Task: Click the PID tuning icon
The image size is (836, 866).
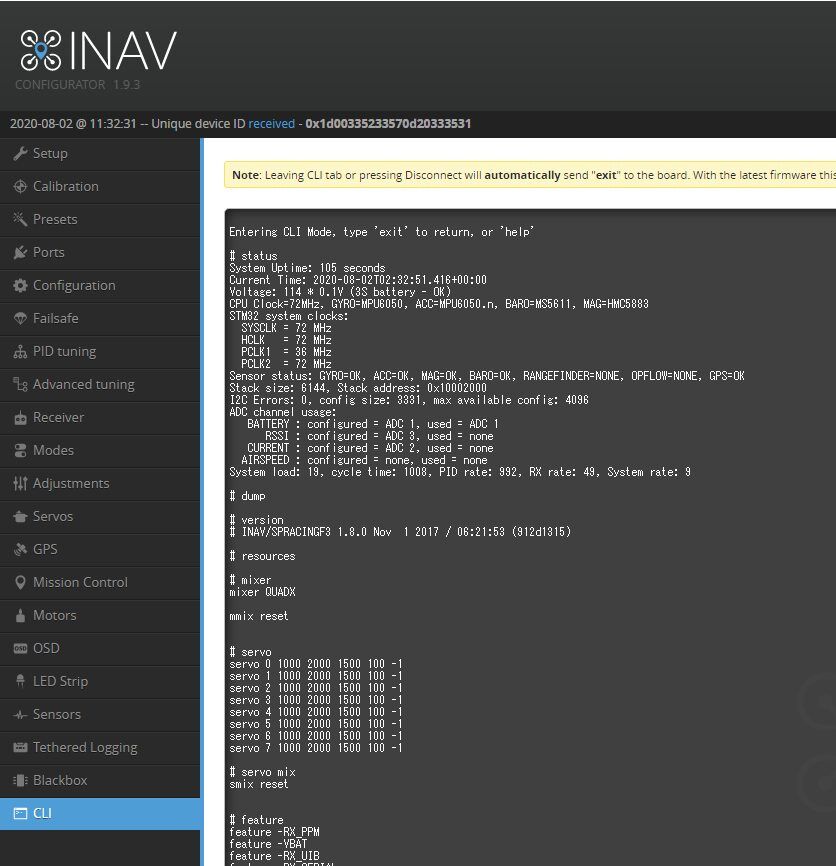Action: click(20, 352)
